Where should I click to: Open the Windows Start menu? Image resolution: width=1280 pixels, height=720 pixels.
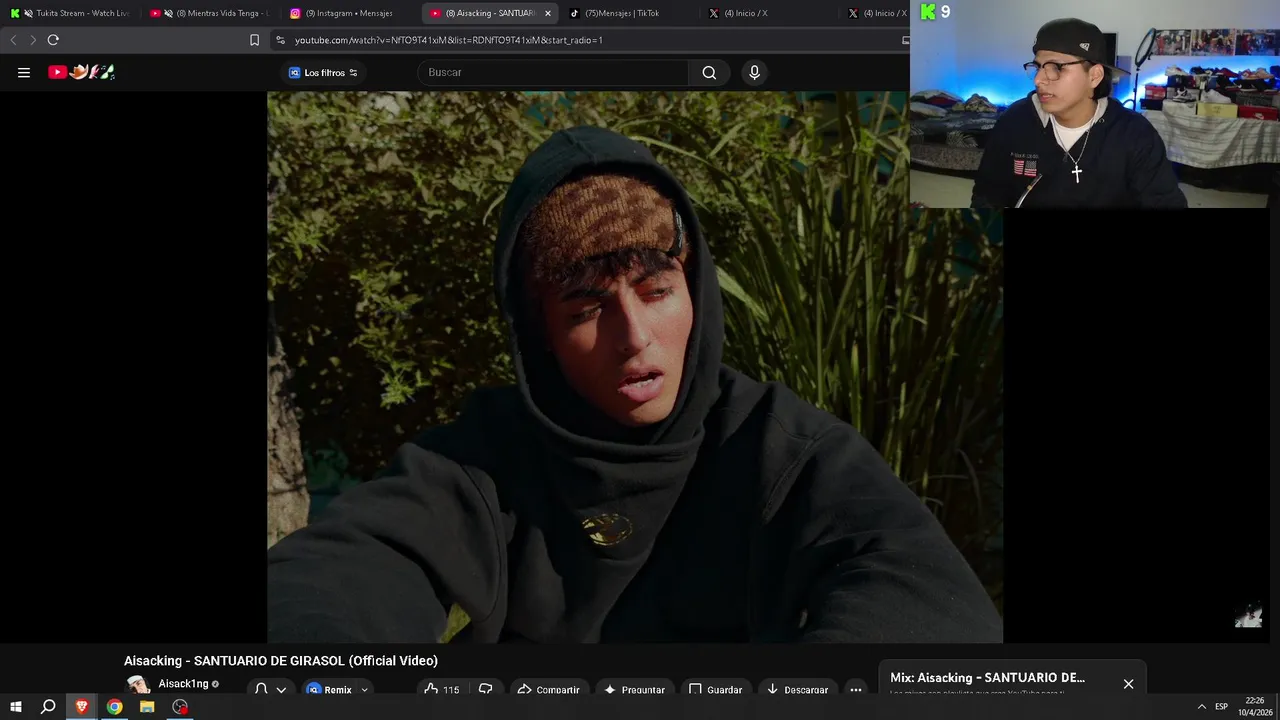tap(16, 707)
